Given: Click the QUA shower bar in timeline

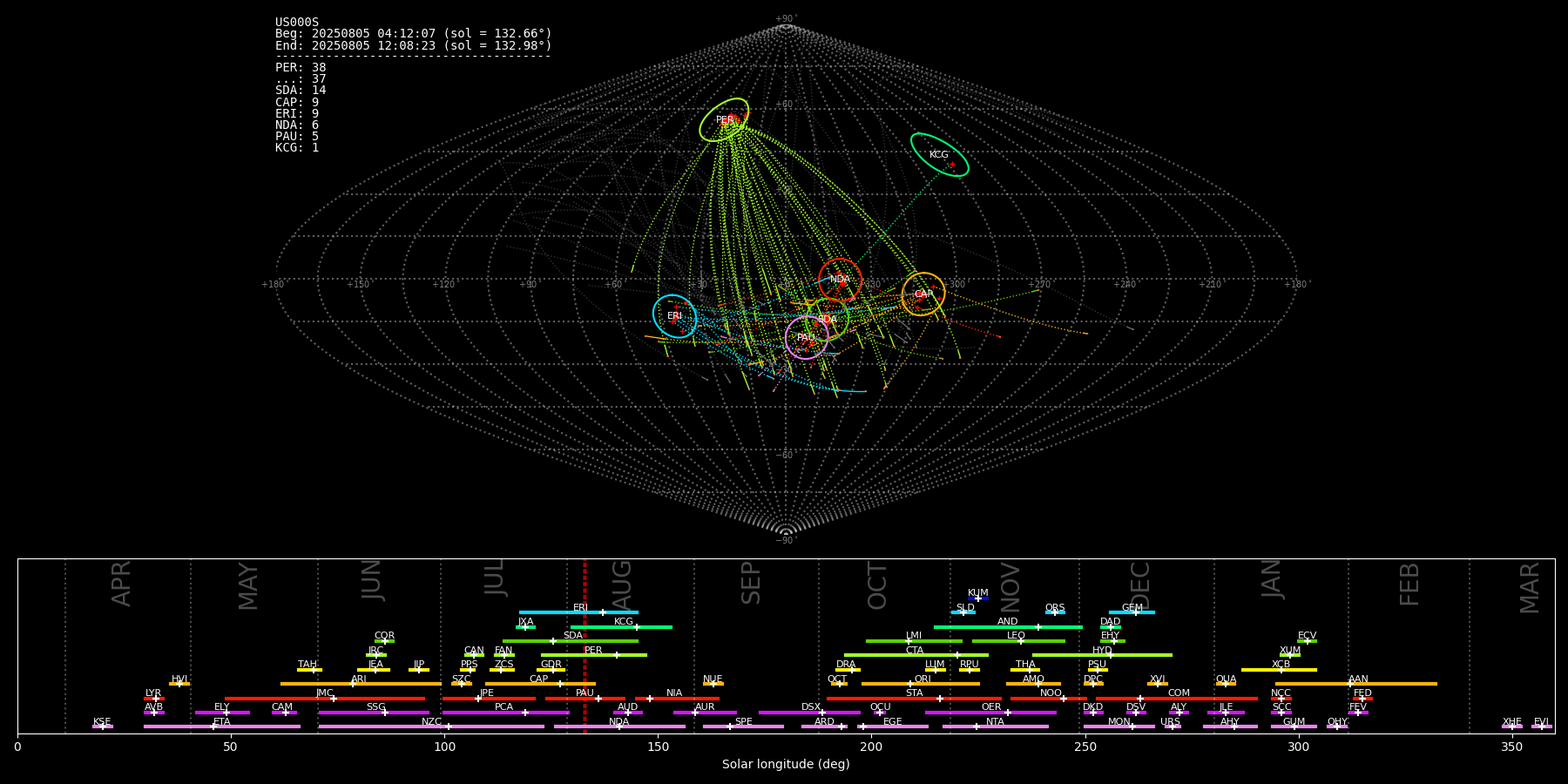Looking at the screenshot, I should [1226, 684].
